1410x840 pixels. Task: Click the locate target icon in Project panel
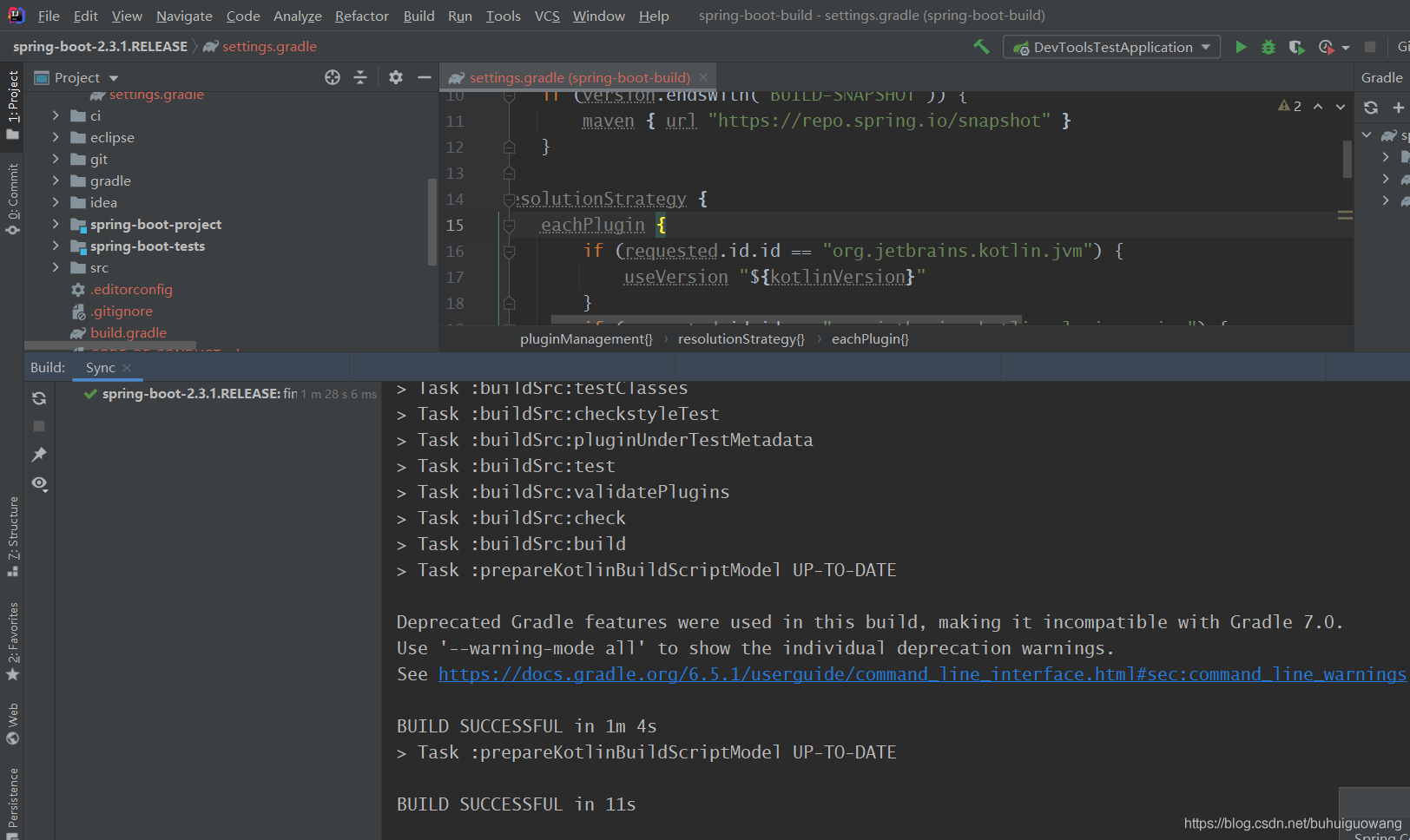tap(333, 77)
